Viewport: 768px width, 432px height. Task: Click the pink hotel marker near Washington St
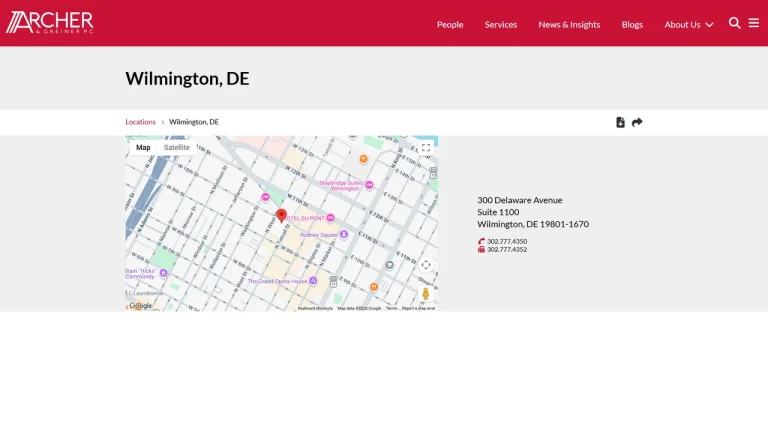(265, 197)
